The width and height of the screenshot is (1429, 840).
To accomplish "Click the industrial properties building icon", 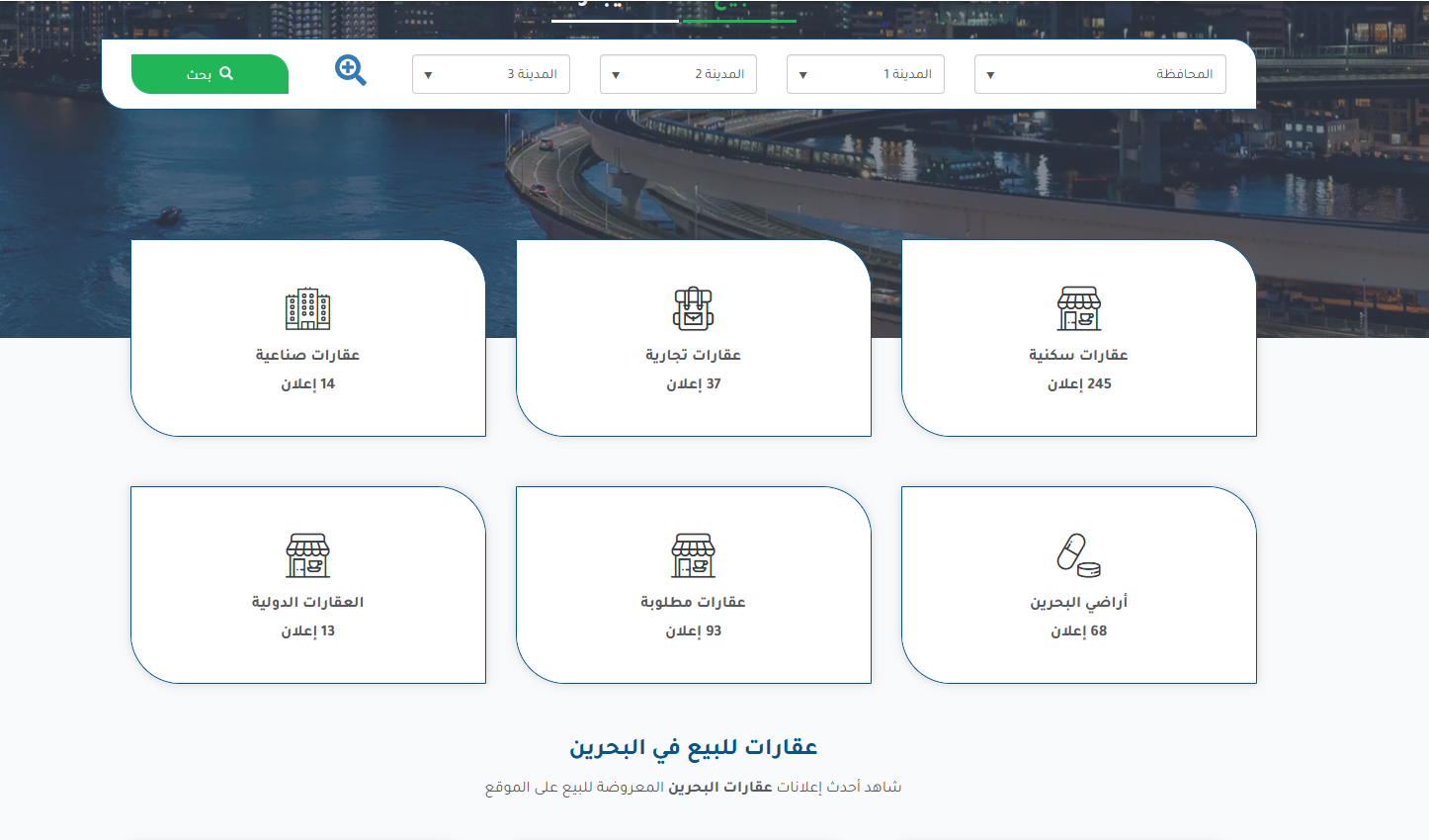I will tap(307, 309).
